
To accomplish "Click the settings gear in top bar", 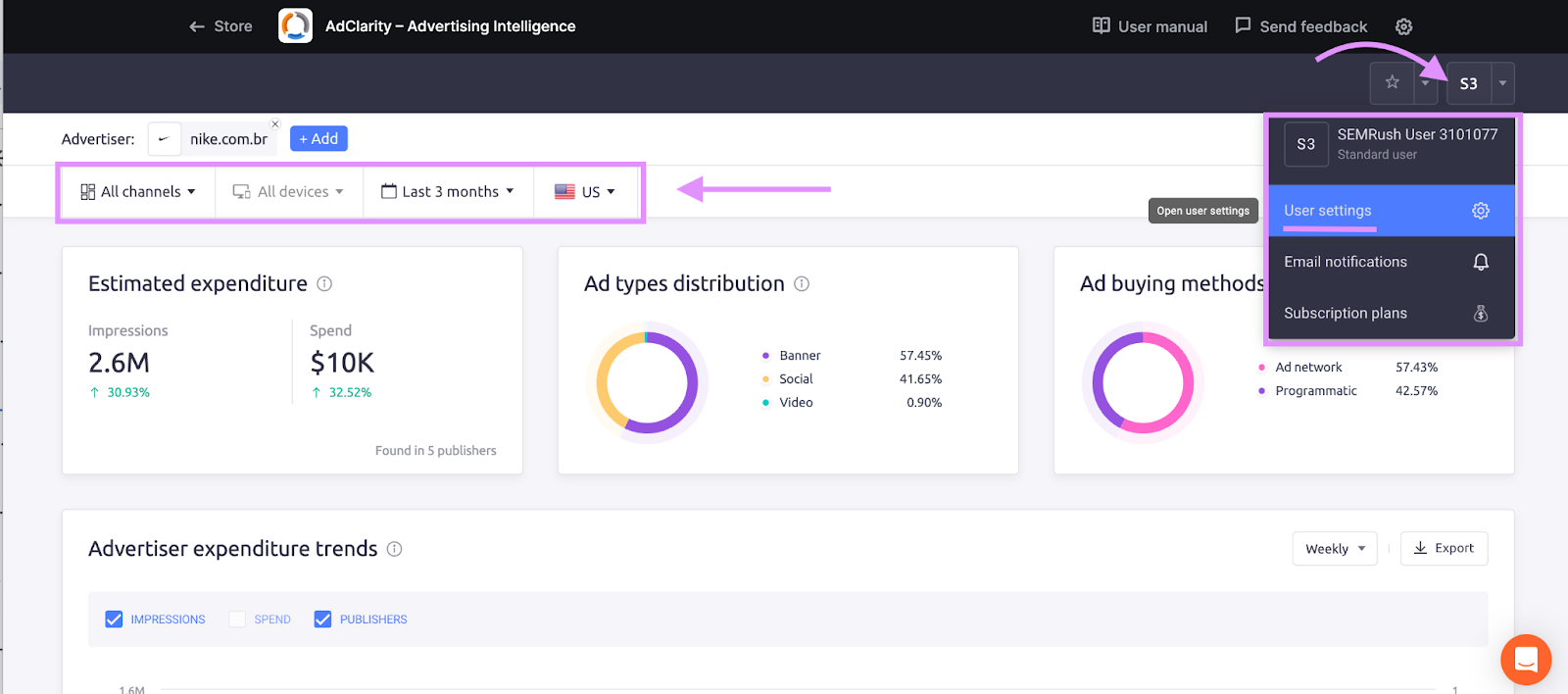I will pyautogui.click(x=1403, y=26).
